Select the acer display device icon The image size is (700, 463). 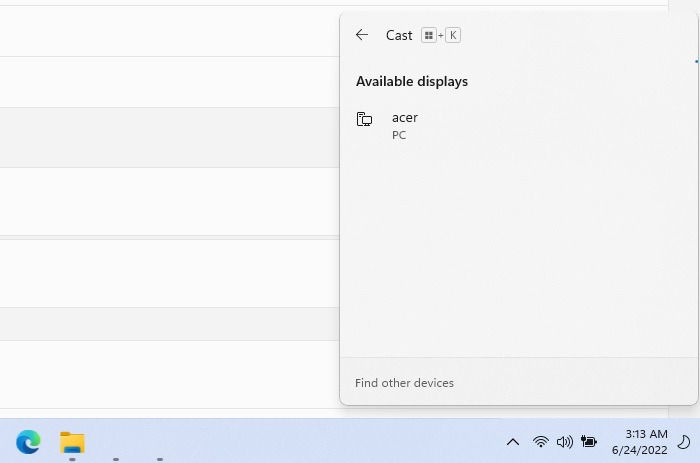pyautogui.click(x=365, y=120)
